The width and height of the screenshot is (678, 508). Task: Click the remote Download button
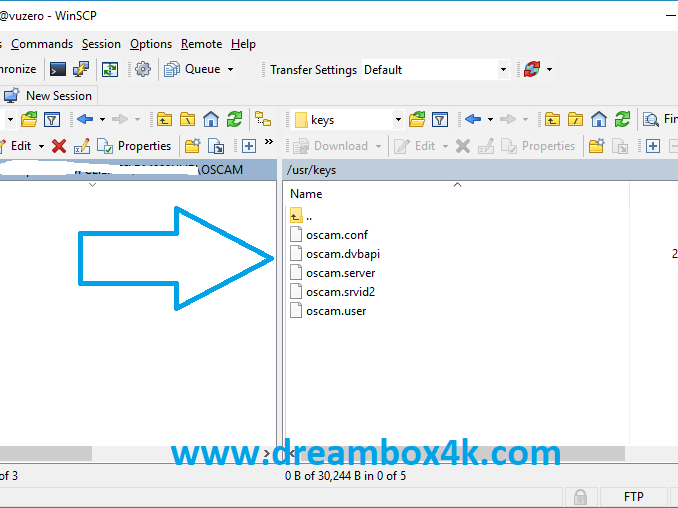331,146
